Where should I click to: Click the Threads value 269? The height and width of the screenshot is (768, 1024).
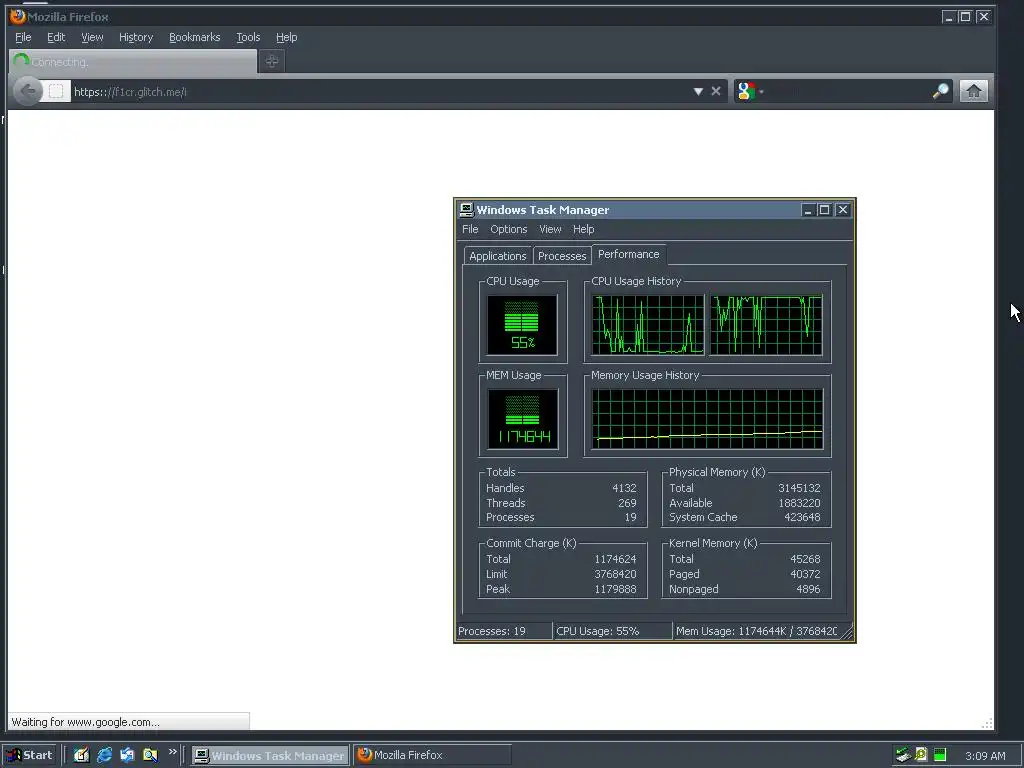click(627, 503)
